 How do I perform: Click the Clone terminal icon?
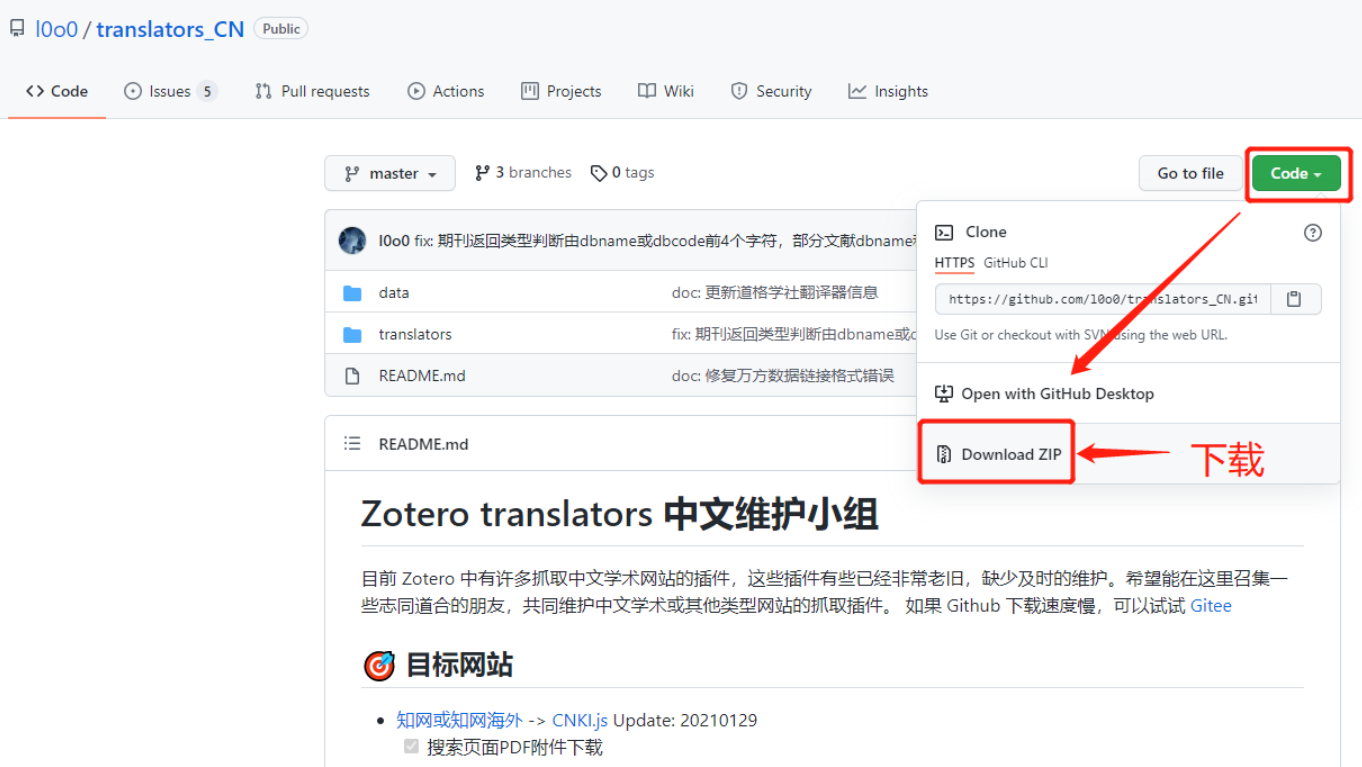tap(944, 232)
